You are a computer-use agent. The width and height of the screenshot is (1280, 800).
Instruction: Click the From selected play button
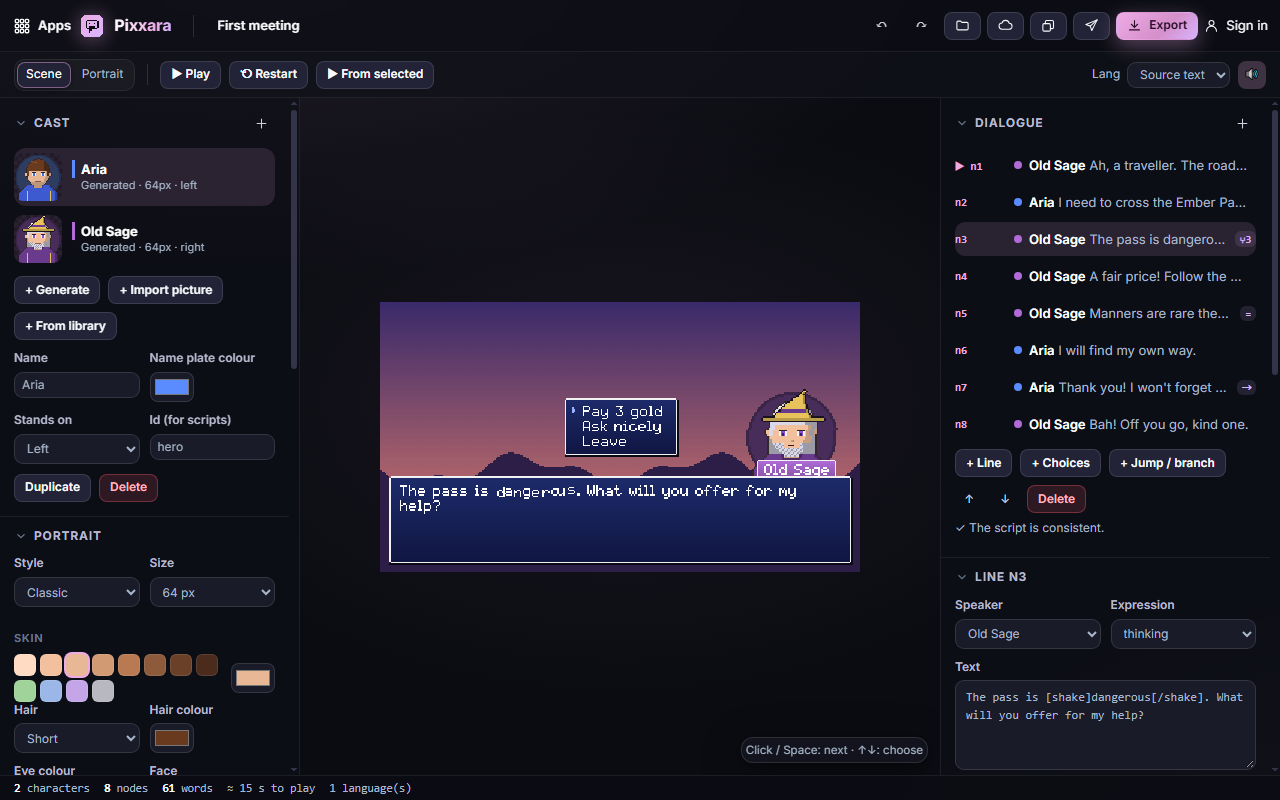(x=375, y=74)
